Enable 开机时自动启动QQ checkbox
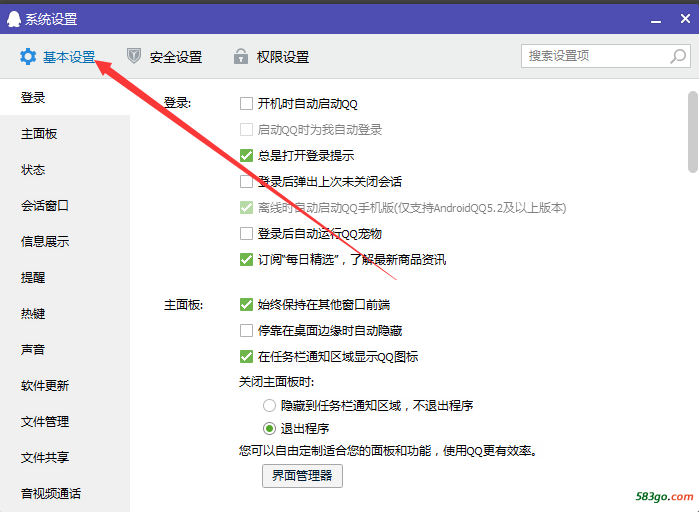 [x=246, y=103]
